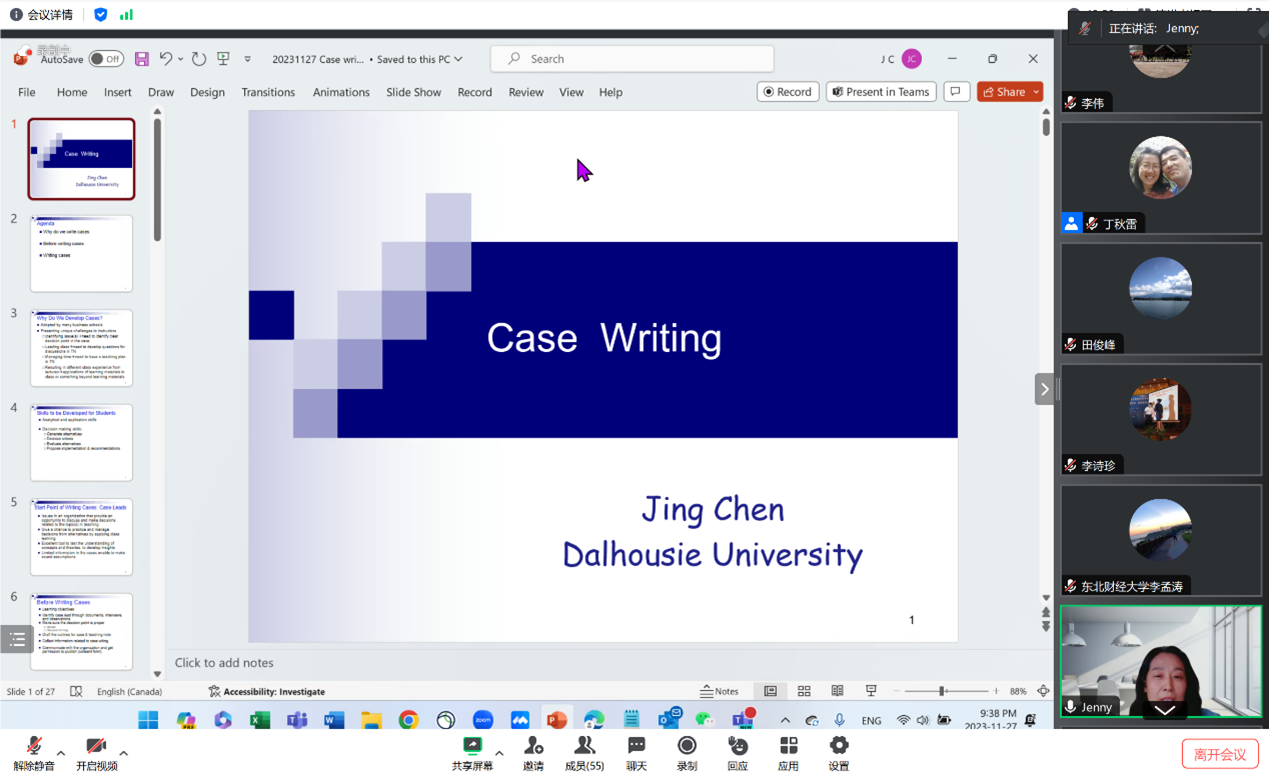Select slide 3 thumbnail Why Do We Develop Cases
Image resolution: width=1269 pixels, height=777 pixels.
click(81, 348)
